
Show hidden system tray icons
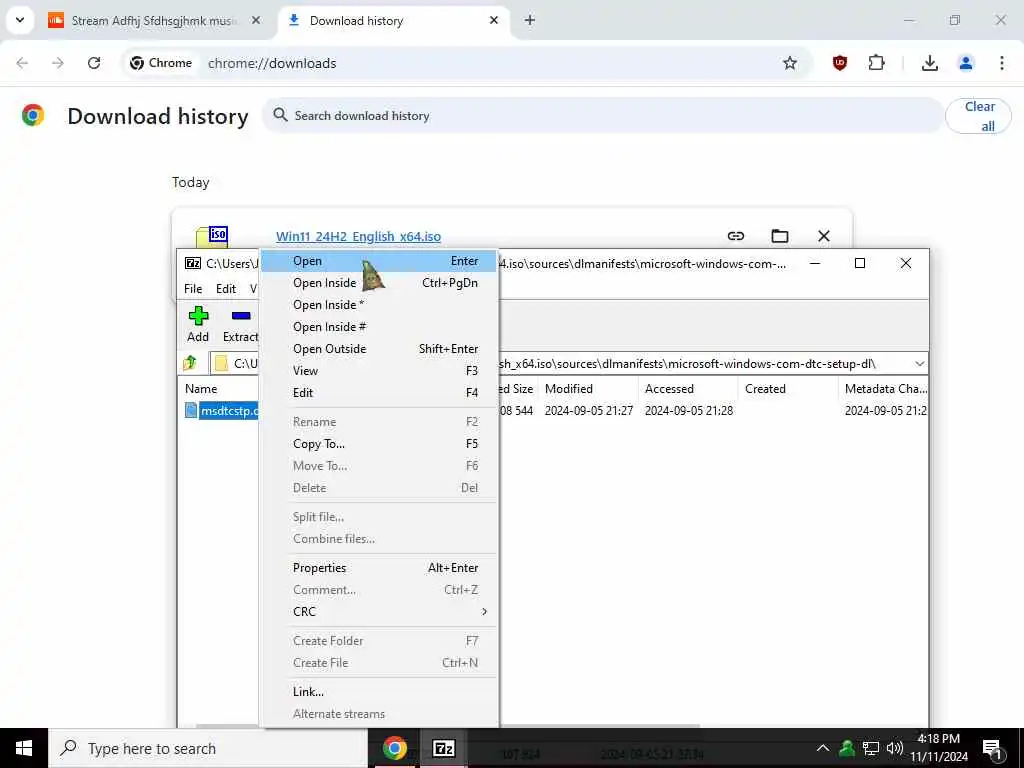823,748
